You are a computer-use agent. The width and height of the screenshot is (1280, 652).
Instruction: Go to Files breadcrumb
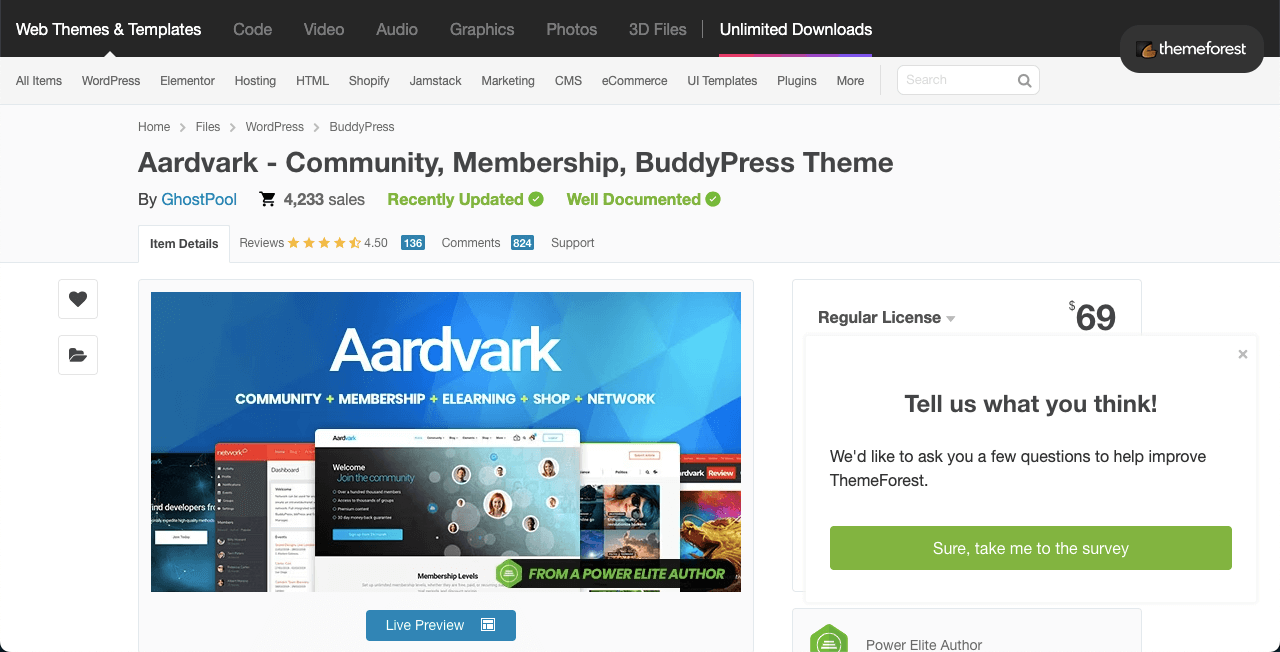[x=208, y=127]
